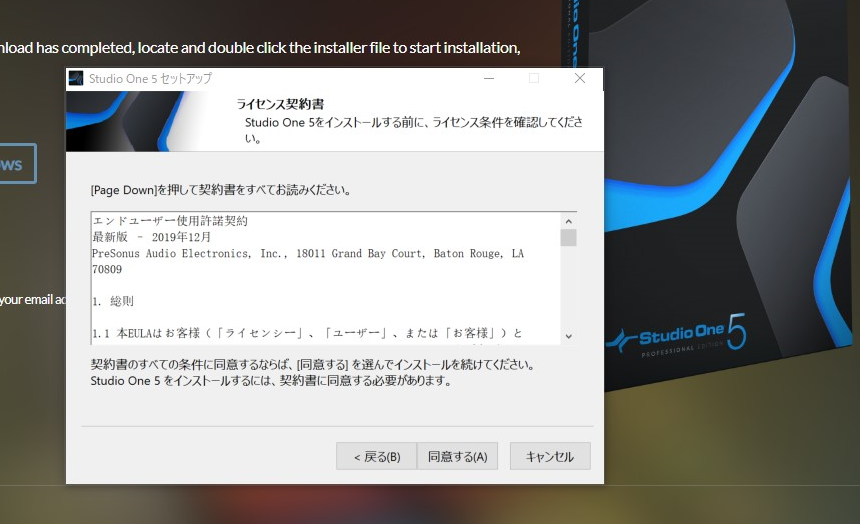Image resolution: width=860 pixels, height=524 pixels.
Task: Click the license text scrollbar thumb
Action: click(569, 238)
